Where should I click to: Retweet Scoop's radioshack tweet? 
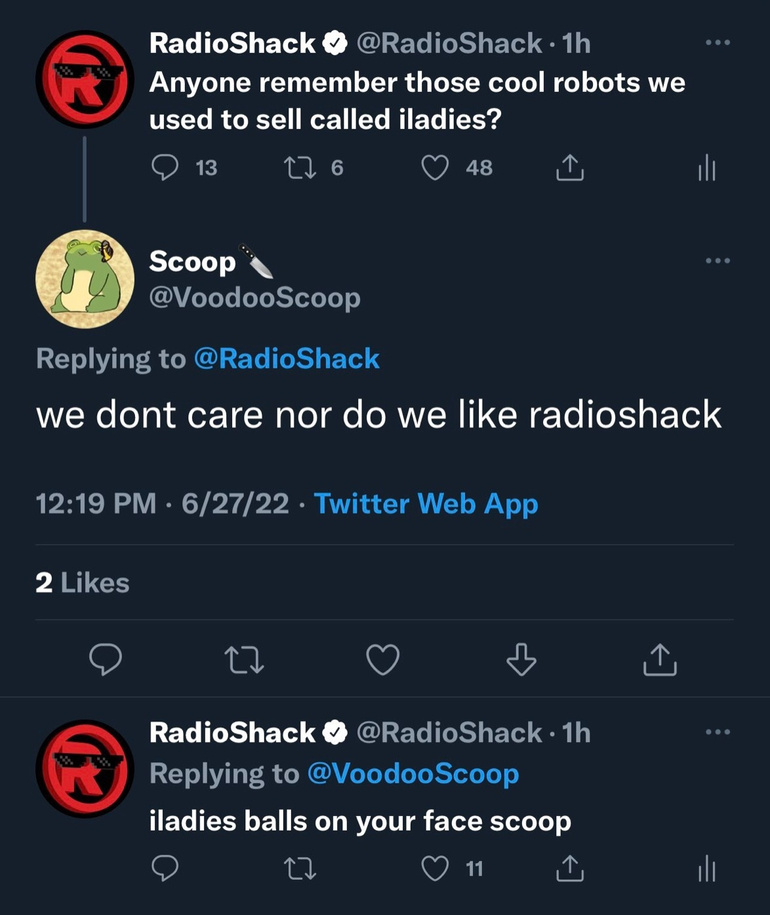[245, 658]
